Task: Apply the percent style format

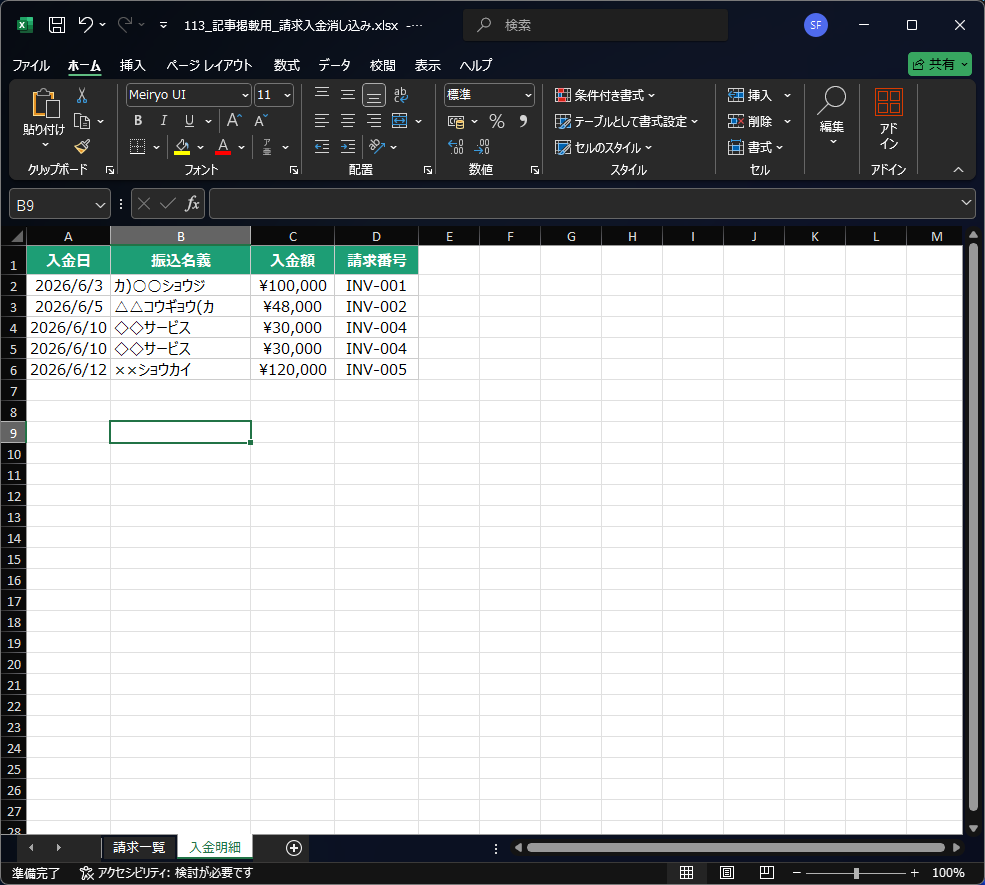Action: 496,121
